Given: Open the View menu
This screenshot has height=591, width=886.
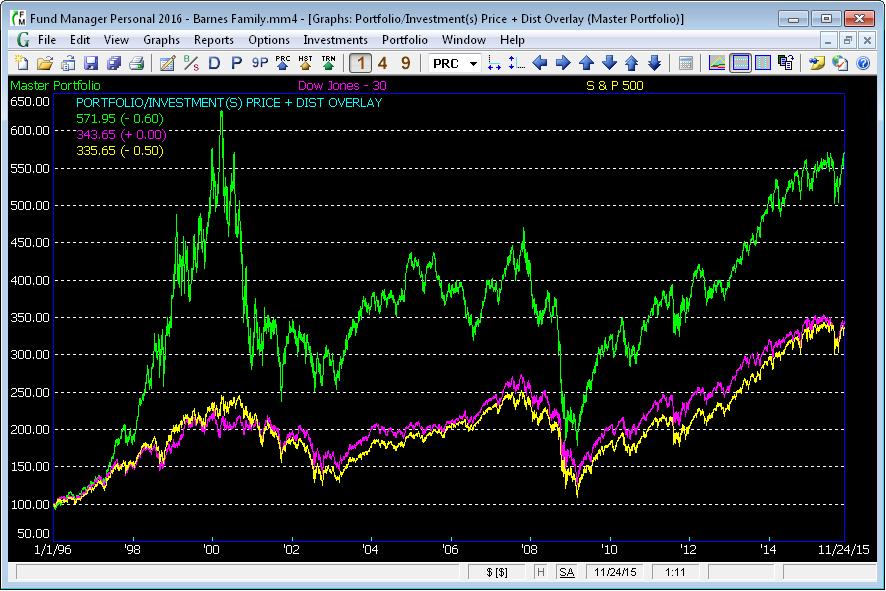Looking at the screenshot, I should pyautogui.click(x=116, y=40).
